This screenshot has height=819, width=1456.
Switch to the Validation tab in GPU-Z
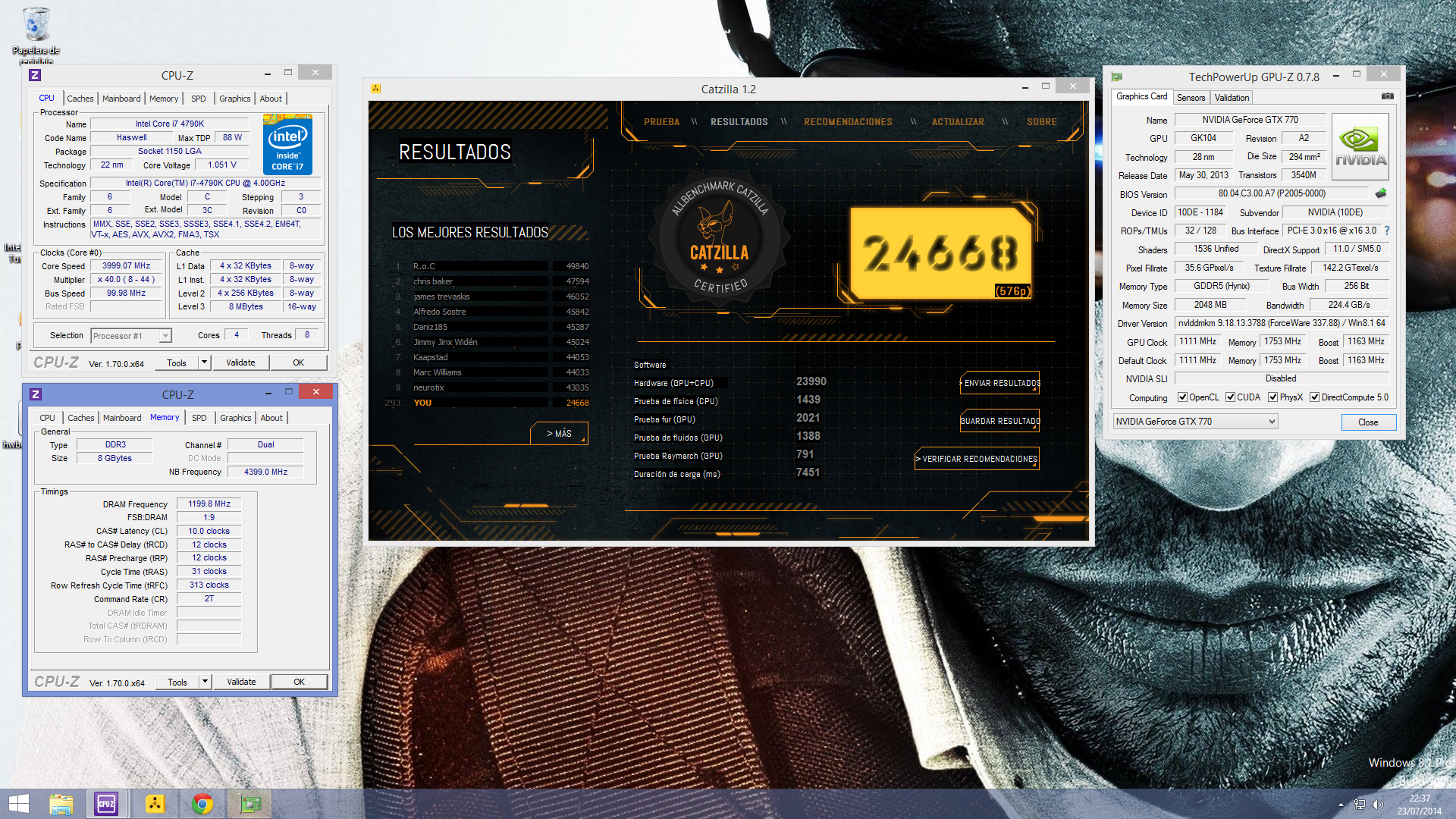point(1232,98)
